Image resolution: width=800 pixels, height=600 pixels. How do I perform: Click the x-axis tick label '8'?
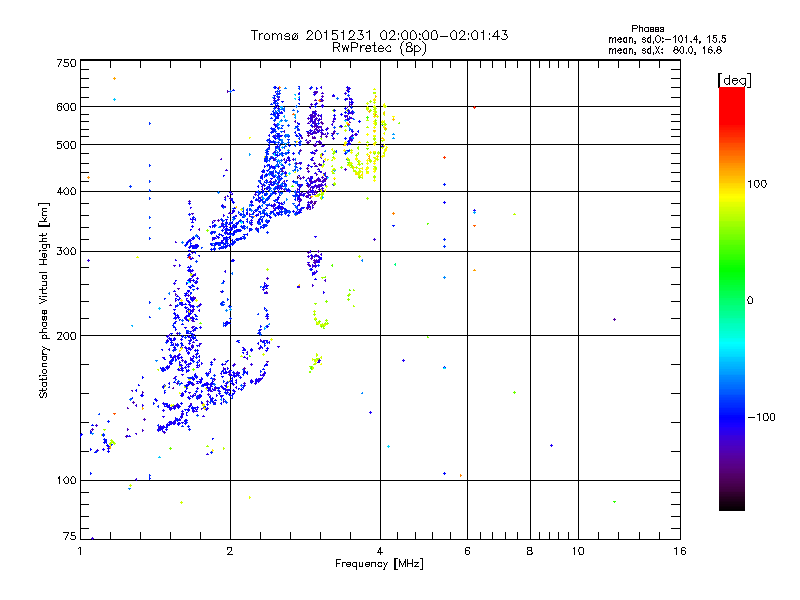tap(530, 551)
